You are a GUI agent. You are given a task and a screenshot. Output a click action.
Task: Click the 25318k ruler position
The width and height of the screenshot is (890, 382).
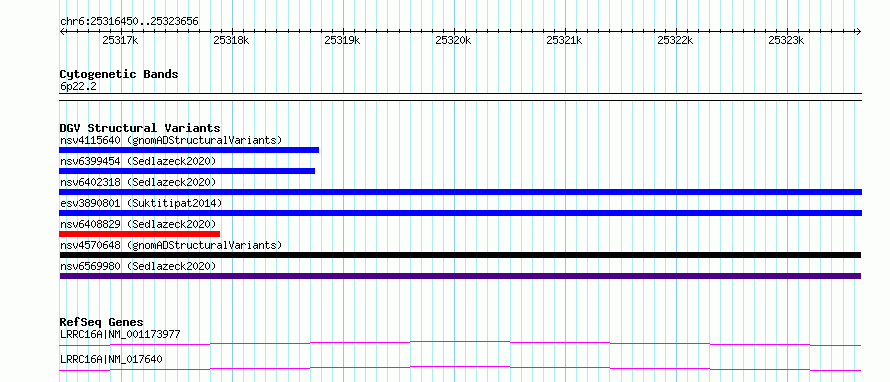pos(231,41)
